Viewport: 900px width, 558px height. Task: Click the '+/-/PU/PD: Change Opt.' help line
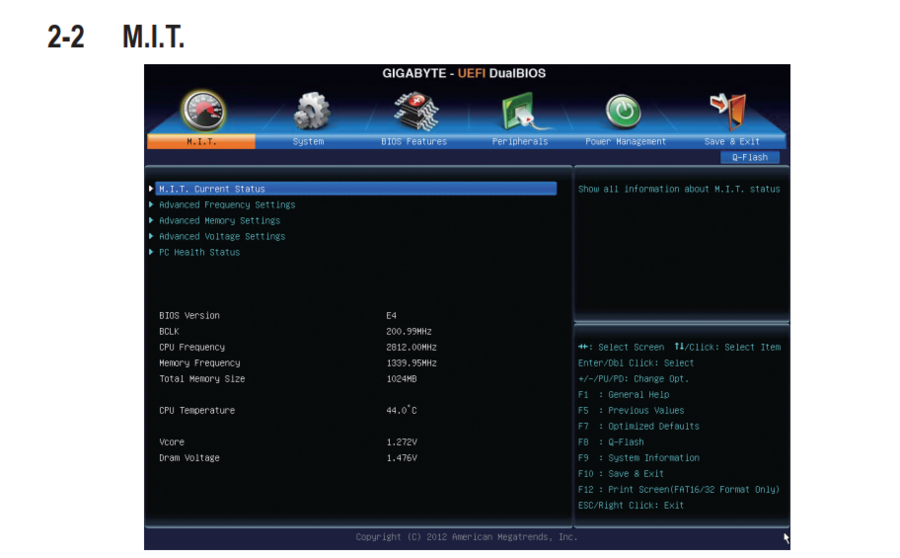click(x=633, y=379)
